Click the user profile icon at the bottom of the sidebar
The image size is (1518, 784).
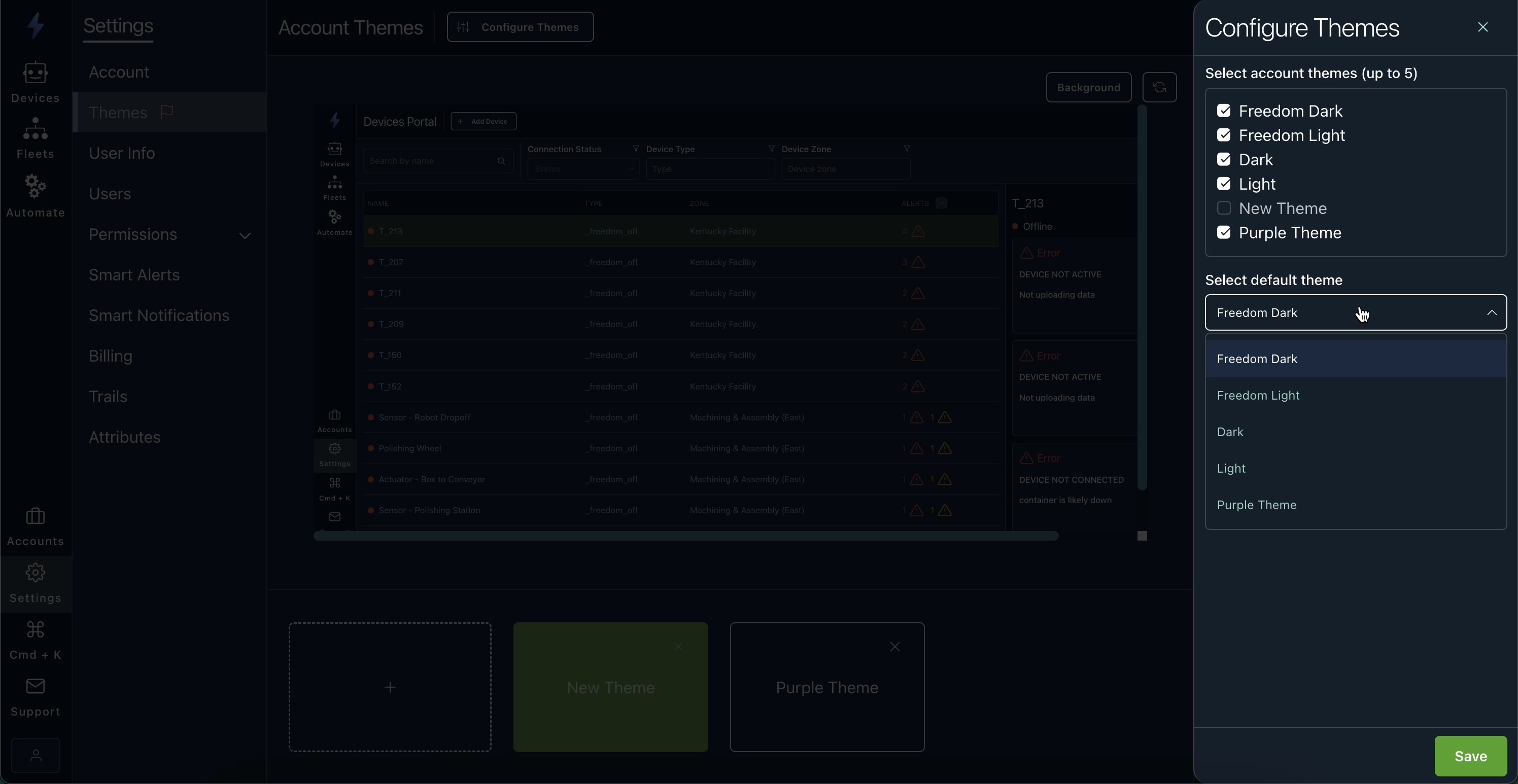click(36, 755)
